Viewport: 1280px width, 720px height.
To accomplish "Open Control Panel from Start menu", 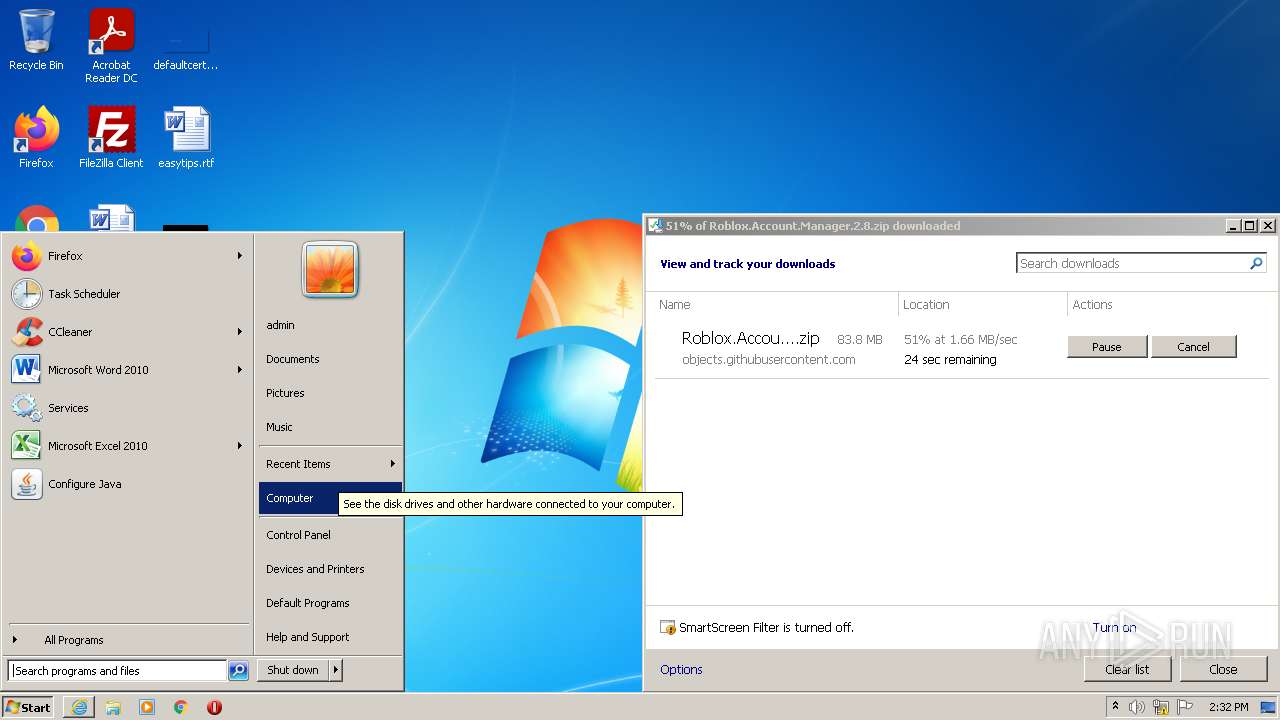I will click(330, 535).
